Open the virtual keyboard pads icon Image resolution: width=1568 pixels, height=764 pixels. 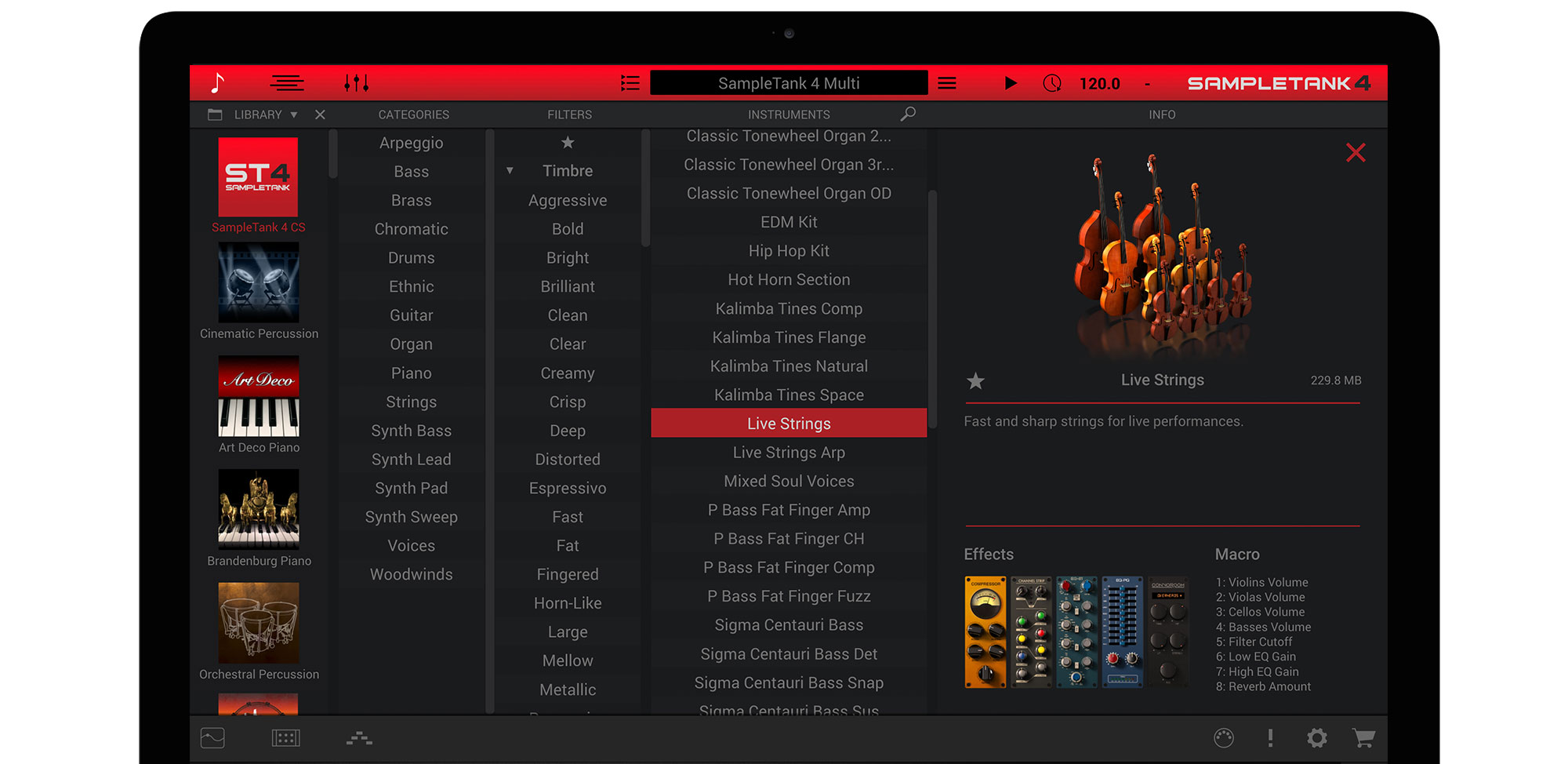pyautogui.click(x=285, y=738)
